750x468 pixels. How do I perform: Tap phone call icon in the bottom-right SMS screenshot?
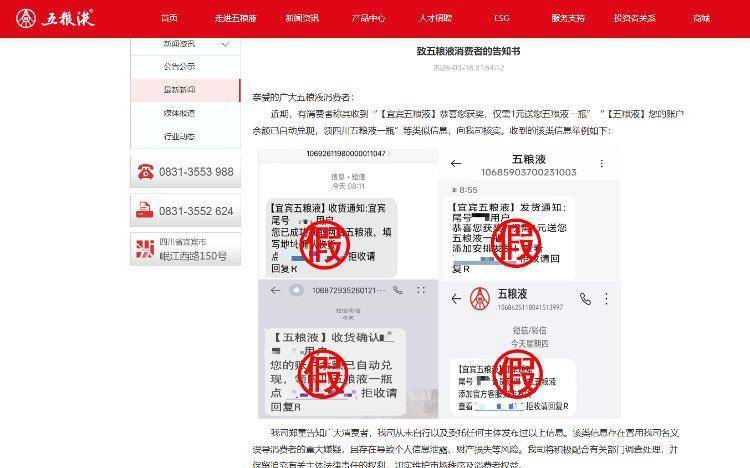[585, 299]
